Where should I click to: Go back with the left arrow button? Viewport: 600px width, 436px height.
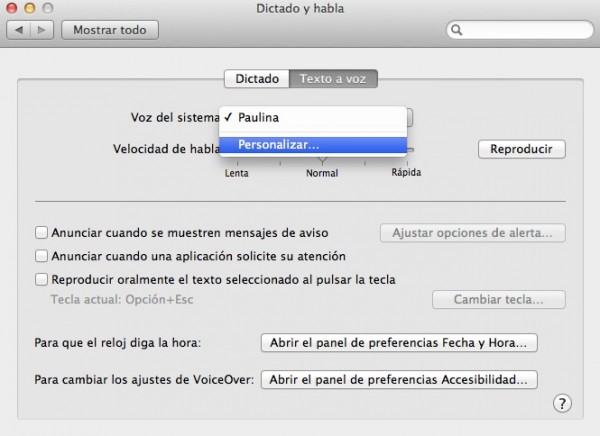[x=19, y=30]
